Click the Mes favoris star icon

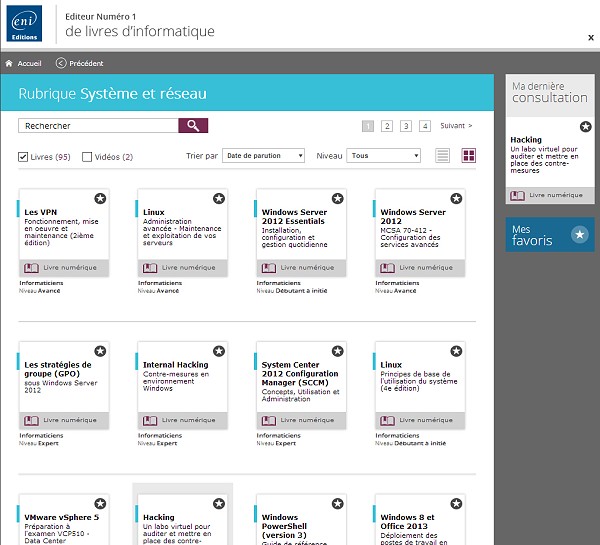click(580, 235)
